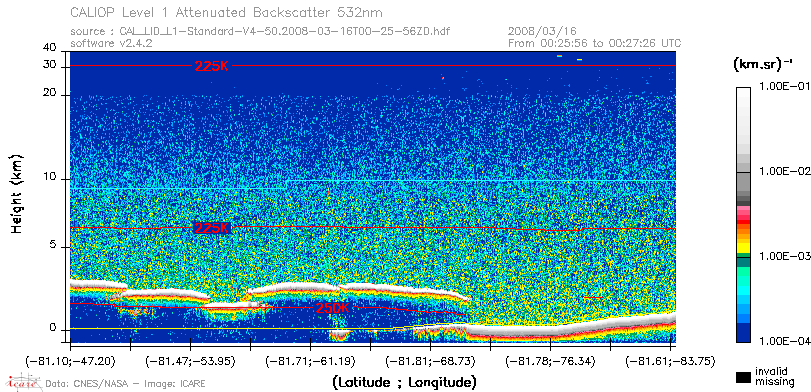Click the '(-81.71;-61.19)' coordinate label

click(x=309, y=361)
